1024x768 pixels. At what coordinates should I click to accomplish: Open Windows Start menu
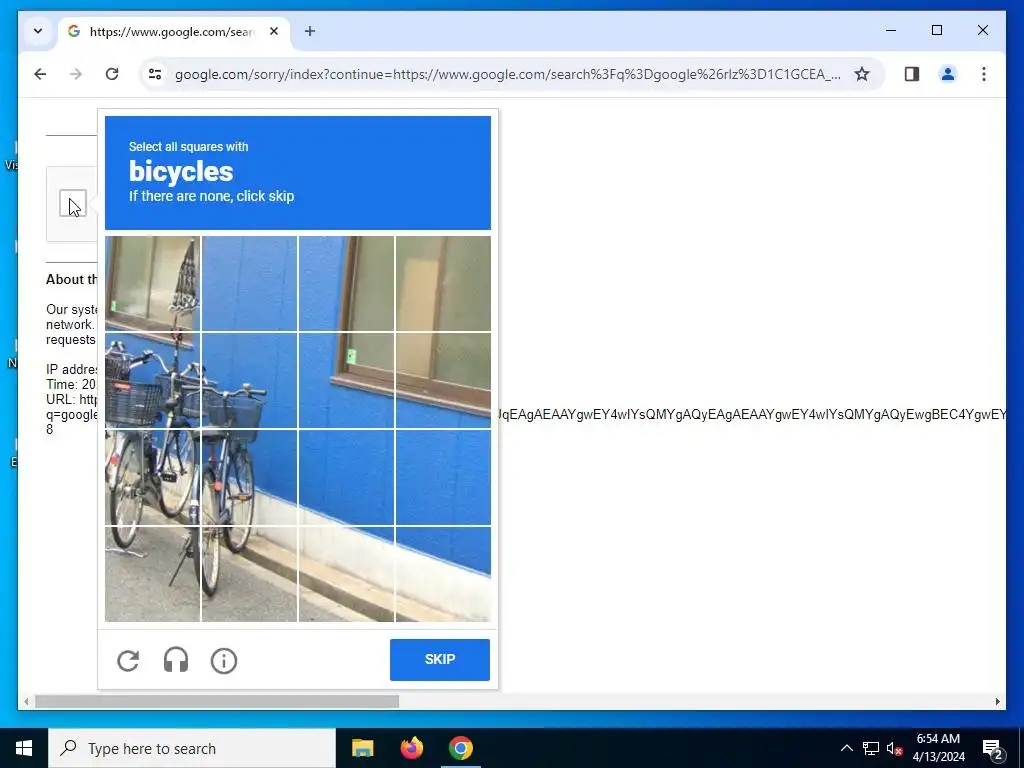24,748
